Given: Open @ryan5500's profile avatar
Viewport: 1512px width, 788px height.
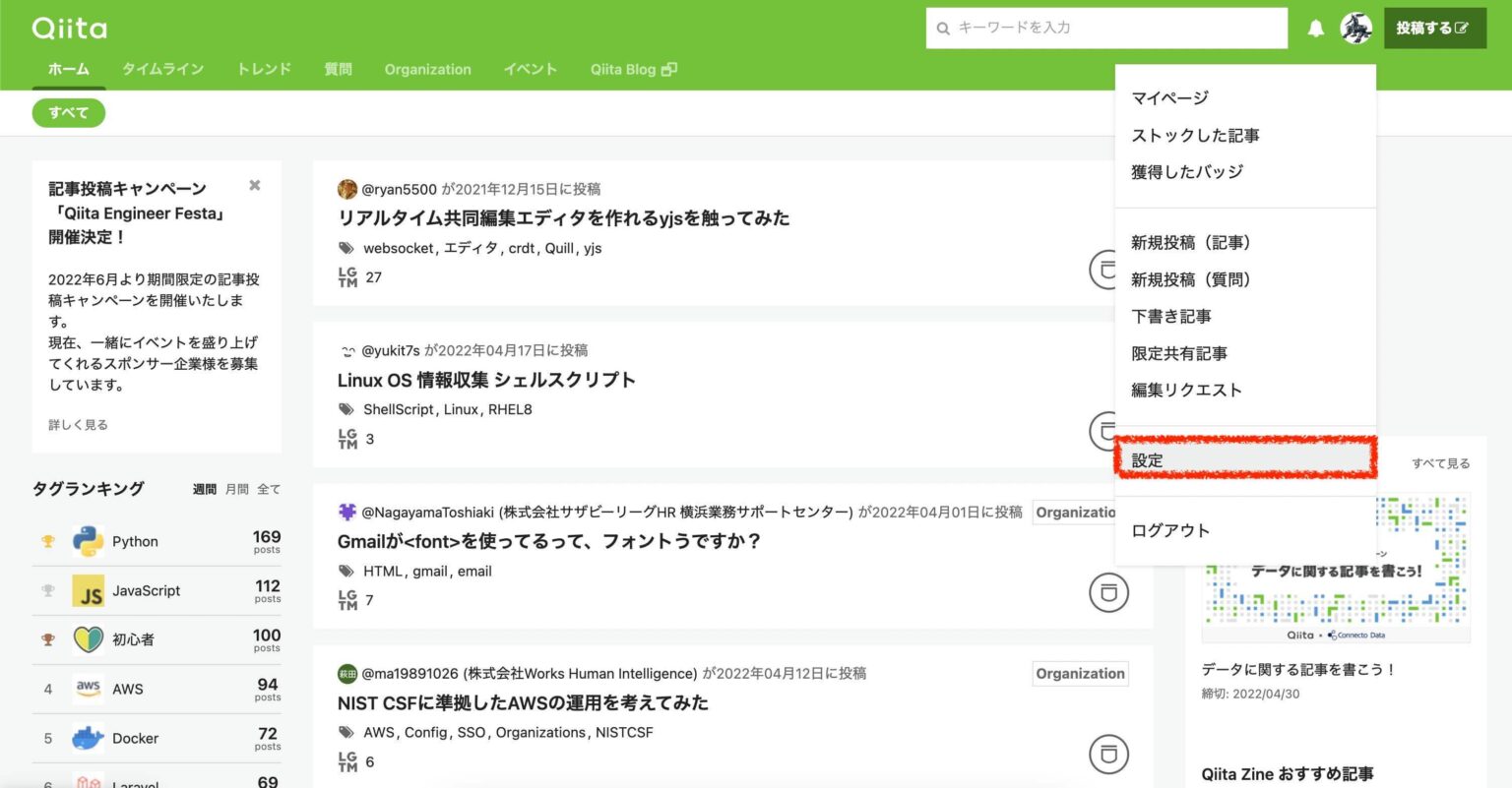Looking at the screenshot, I should tap(347, 189).
